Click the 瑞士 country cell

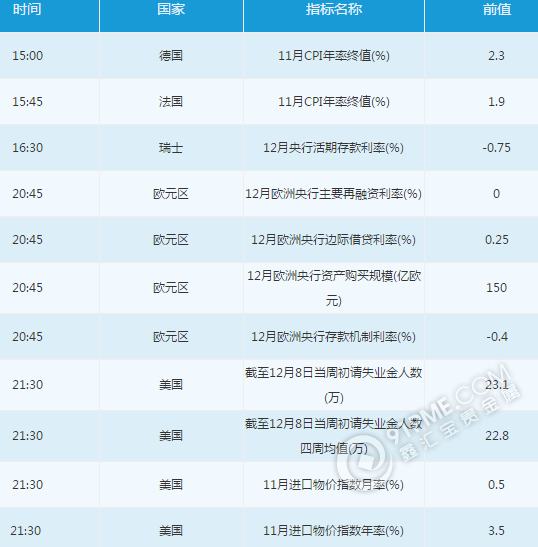[x=171, y=148]
